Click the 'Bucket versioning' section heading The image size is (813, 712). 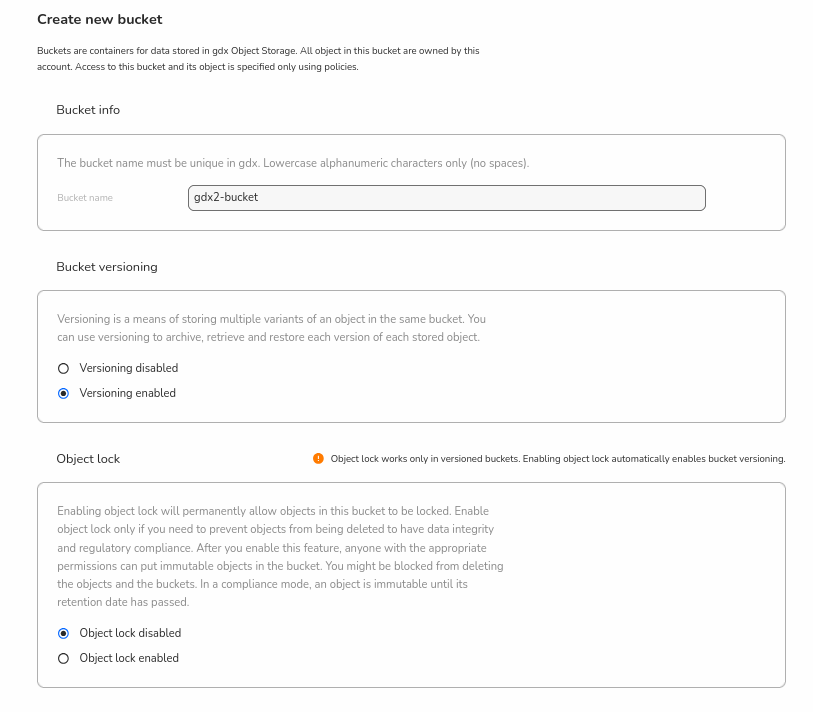coord(107,267)
